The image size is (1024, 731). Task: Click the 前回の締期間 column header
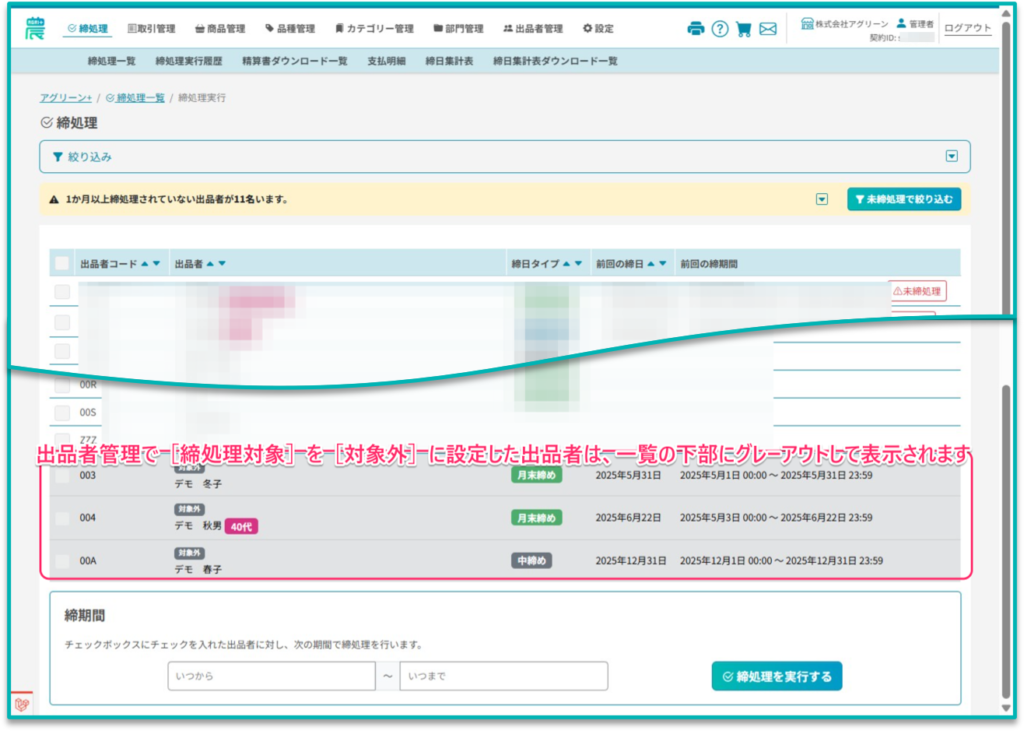[709, 264]
